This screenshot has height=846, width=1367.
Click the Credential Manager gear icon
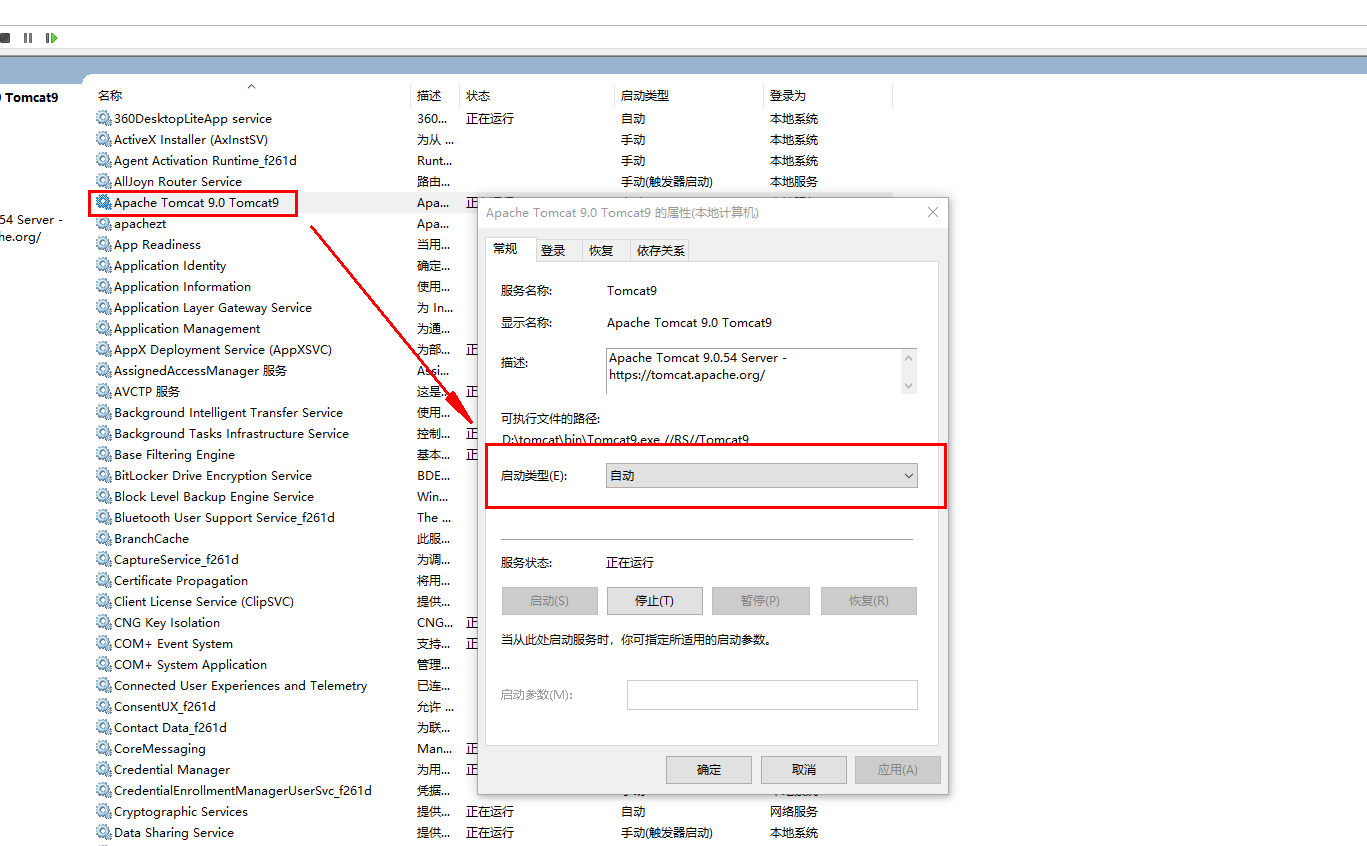coord(104,769)
